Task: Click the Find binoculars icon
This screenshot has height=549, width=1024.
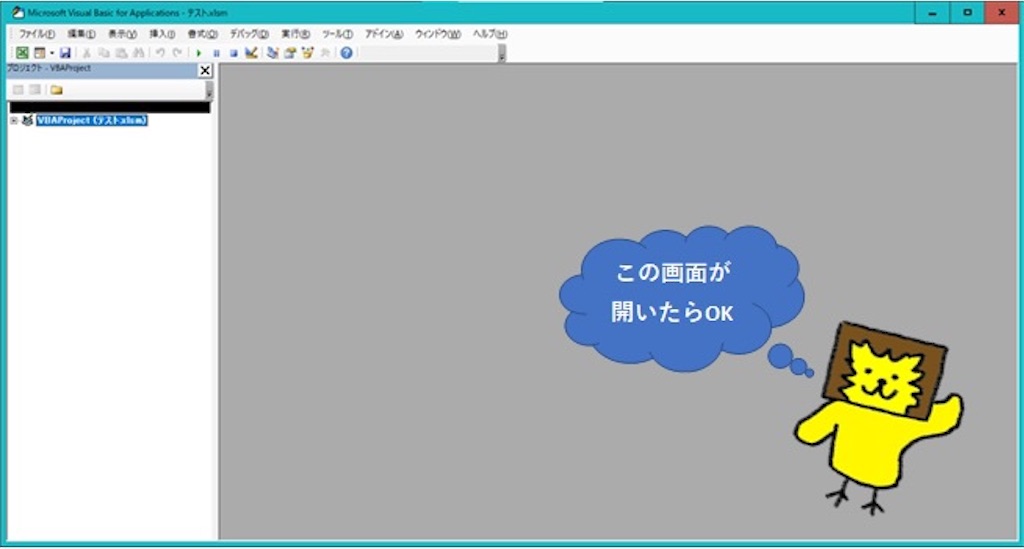Action: (x=138, y=53)
